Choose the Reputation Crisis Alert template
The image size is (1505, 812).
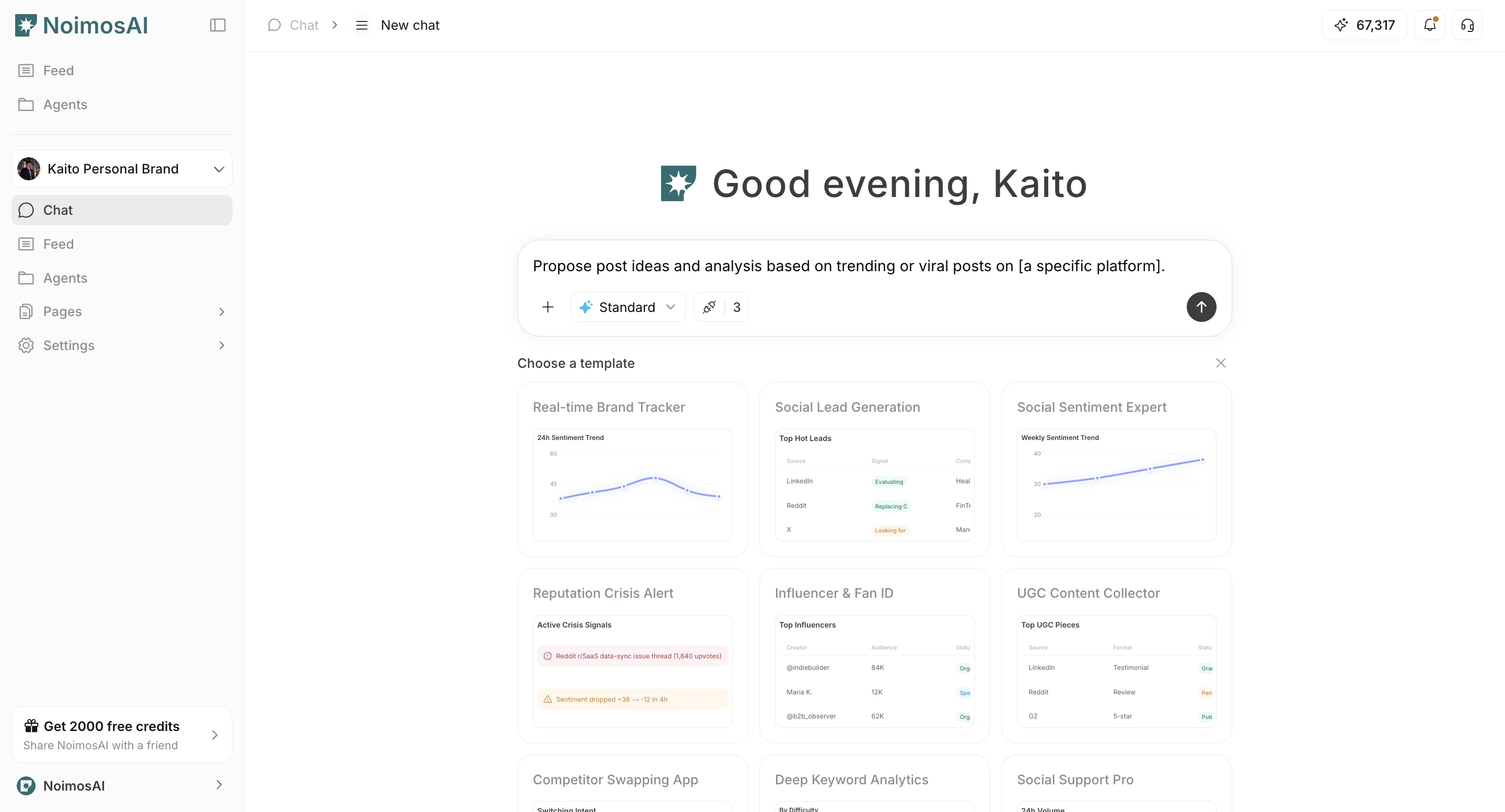[x=633, y=655]
